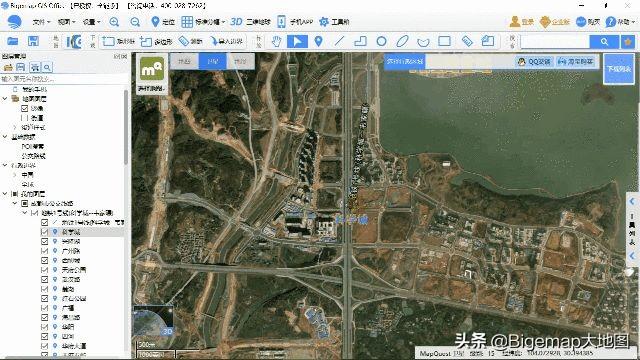Click the QQ contact button
Viewport: 640px width, 360px height.
(x=534, y=62)
